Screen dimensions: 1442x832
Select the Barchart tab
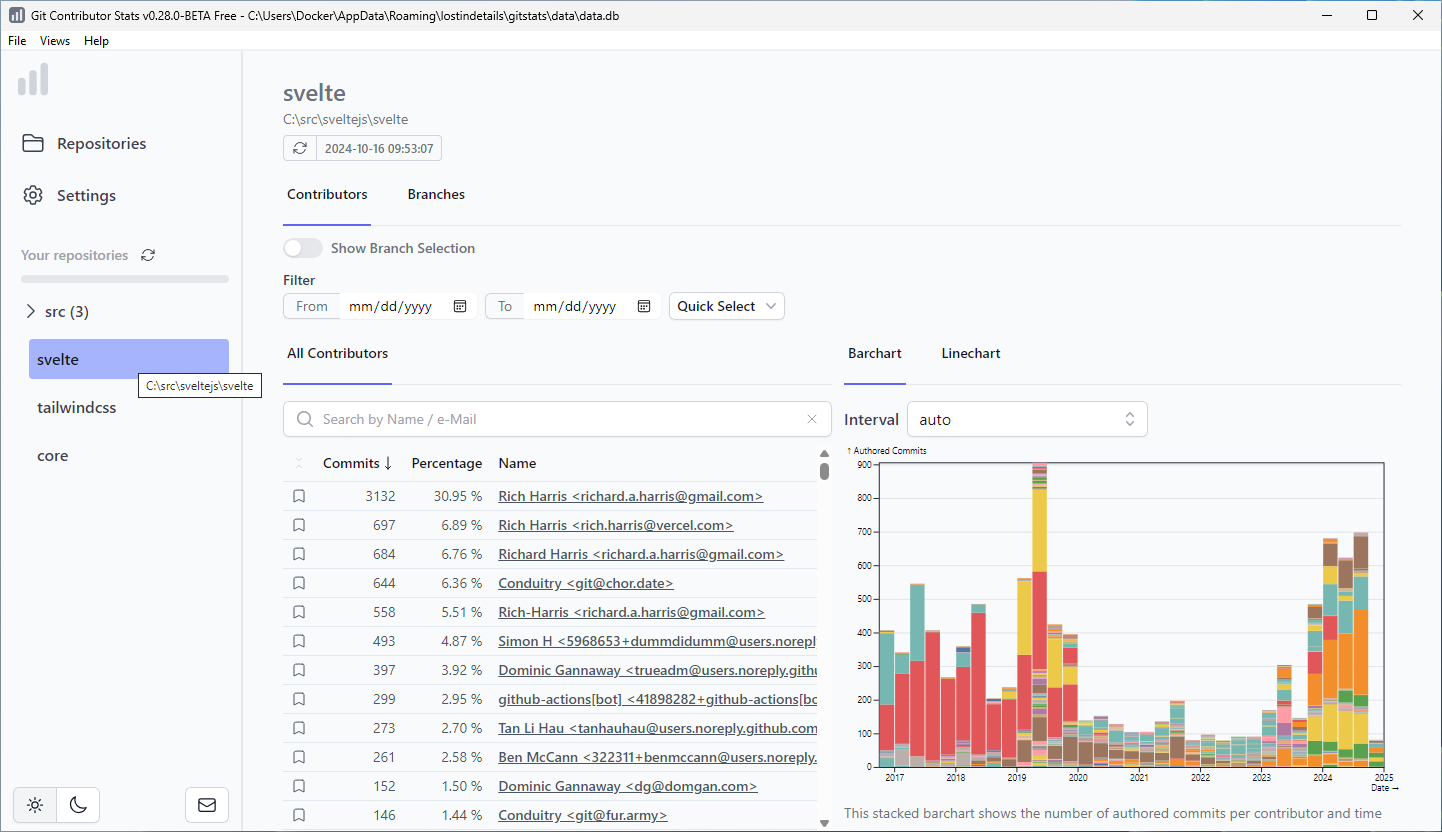[x=875, y=353]
